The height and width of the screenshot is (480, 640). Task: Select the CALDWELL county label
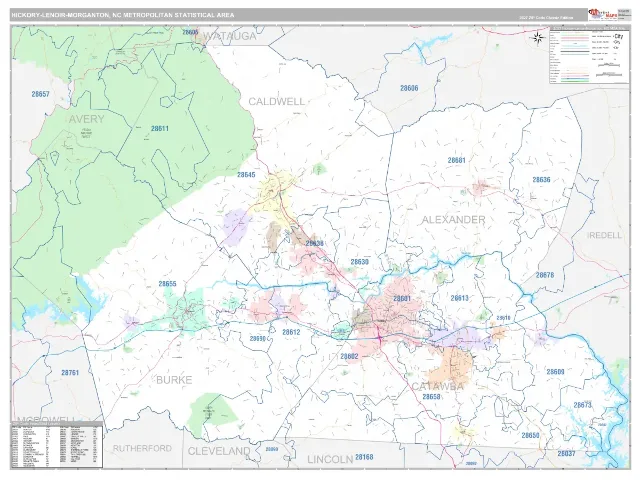[277, 102]
